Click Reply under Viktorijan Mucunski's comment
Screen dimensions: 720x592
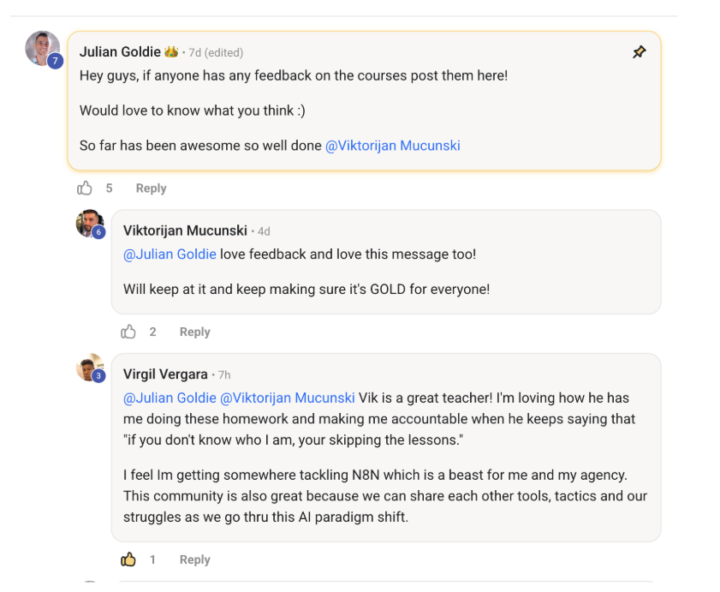[x=195, y=332]
